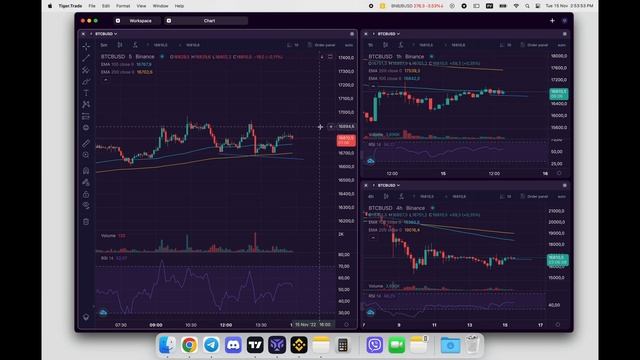Toggle auto scale on the 4h chart
The width and height of the screenshot is (640, 360).
562,197
